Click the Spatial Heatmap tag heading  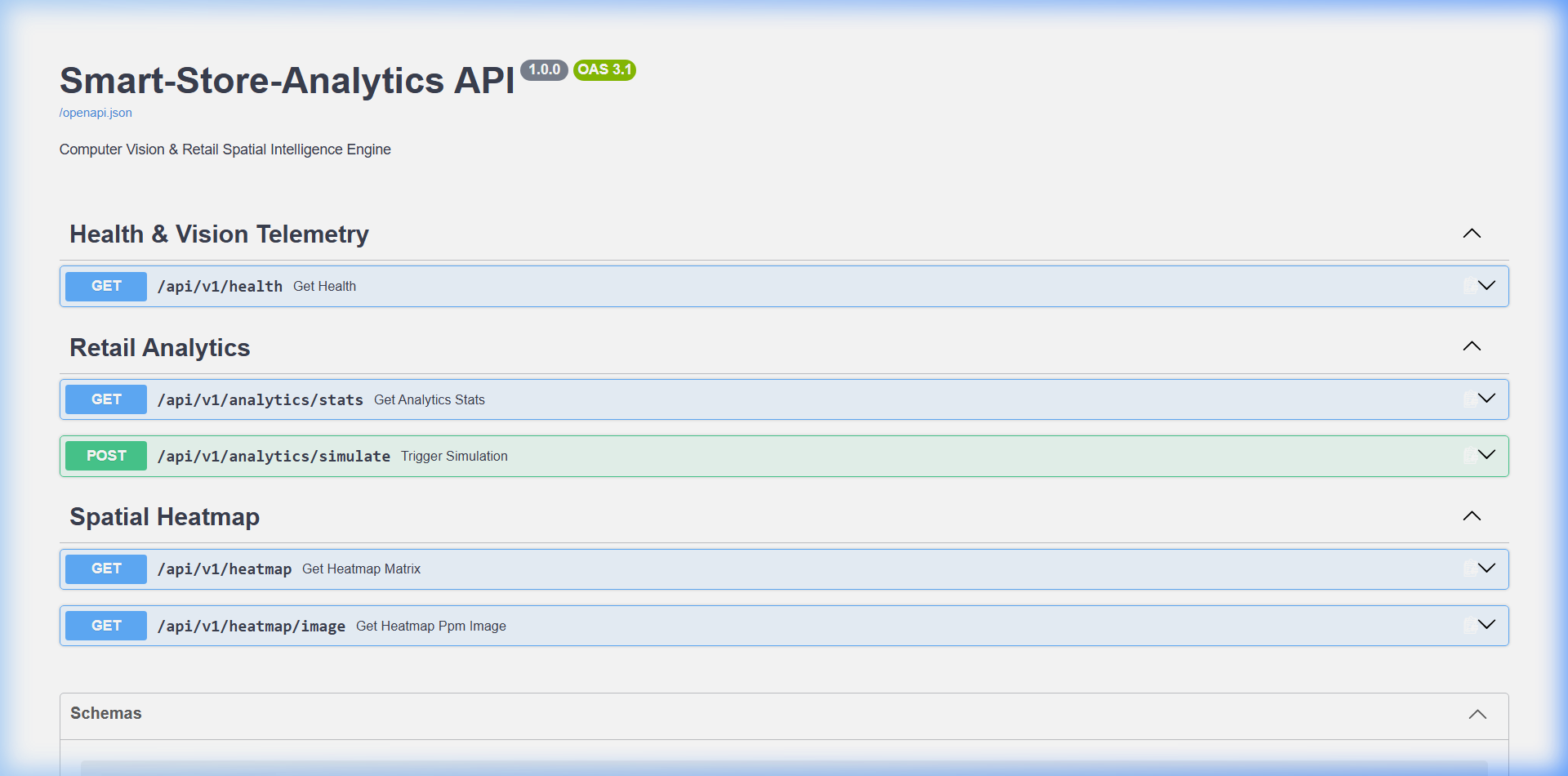tap(164, 517)
